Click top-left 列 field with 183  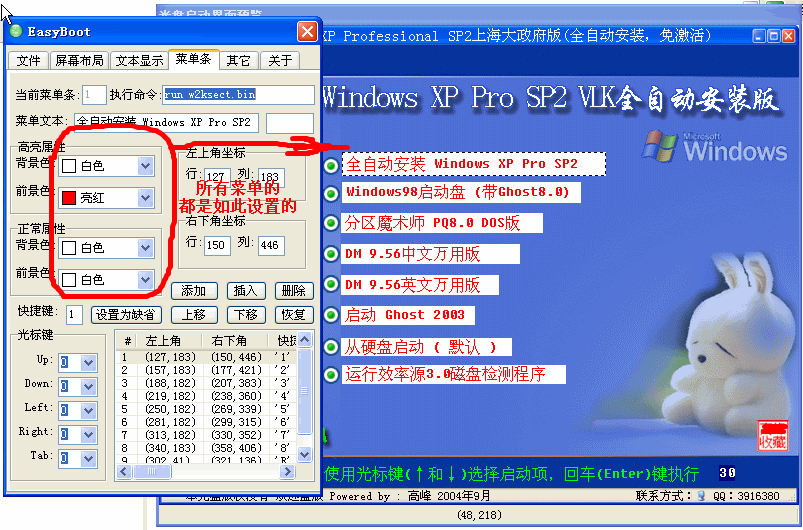(271, 177)
